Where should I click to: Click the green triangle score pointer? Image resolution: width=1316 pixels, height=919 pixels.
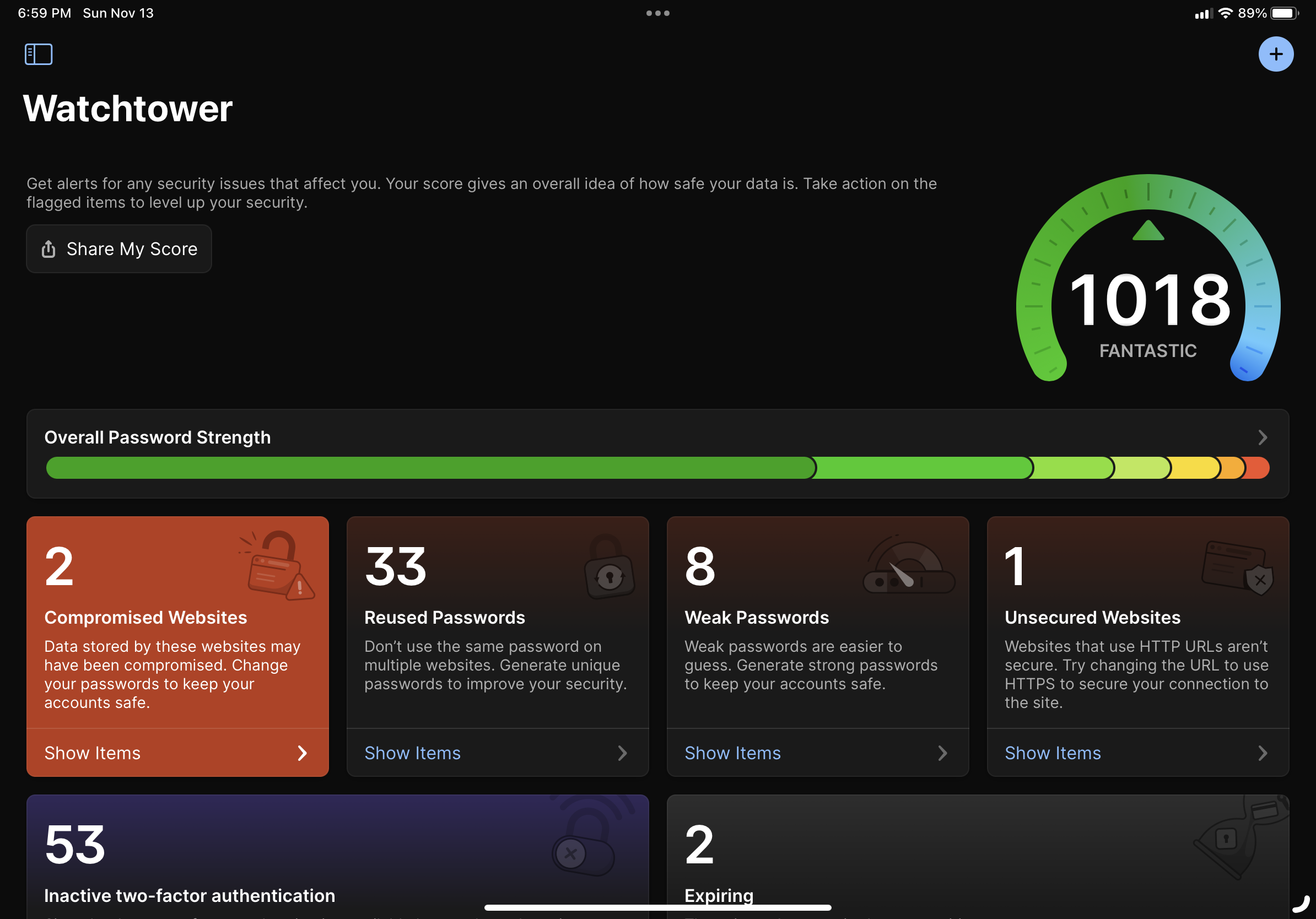click(x=1148, y=230)
